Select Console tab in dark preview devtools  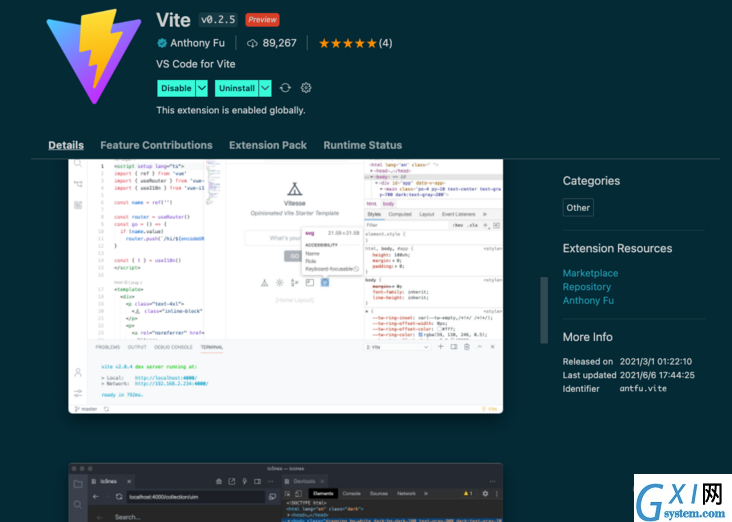(x=351, y=494)
